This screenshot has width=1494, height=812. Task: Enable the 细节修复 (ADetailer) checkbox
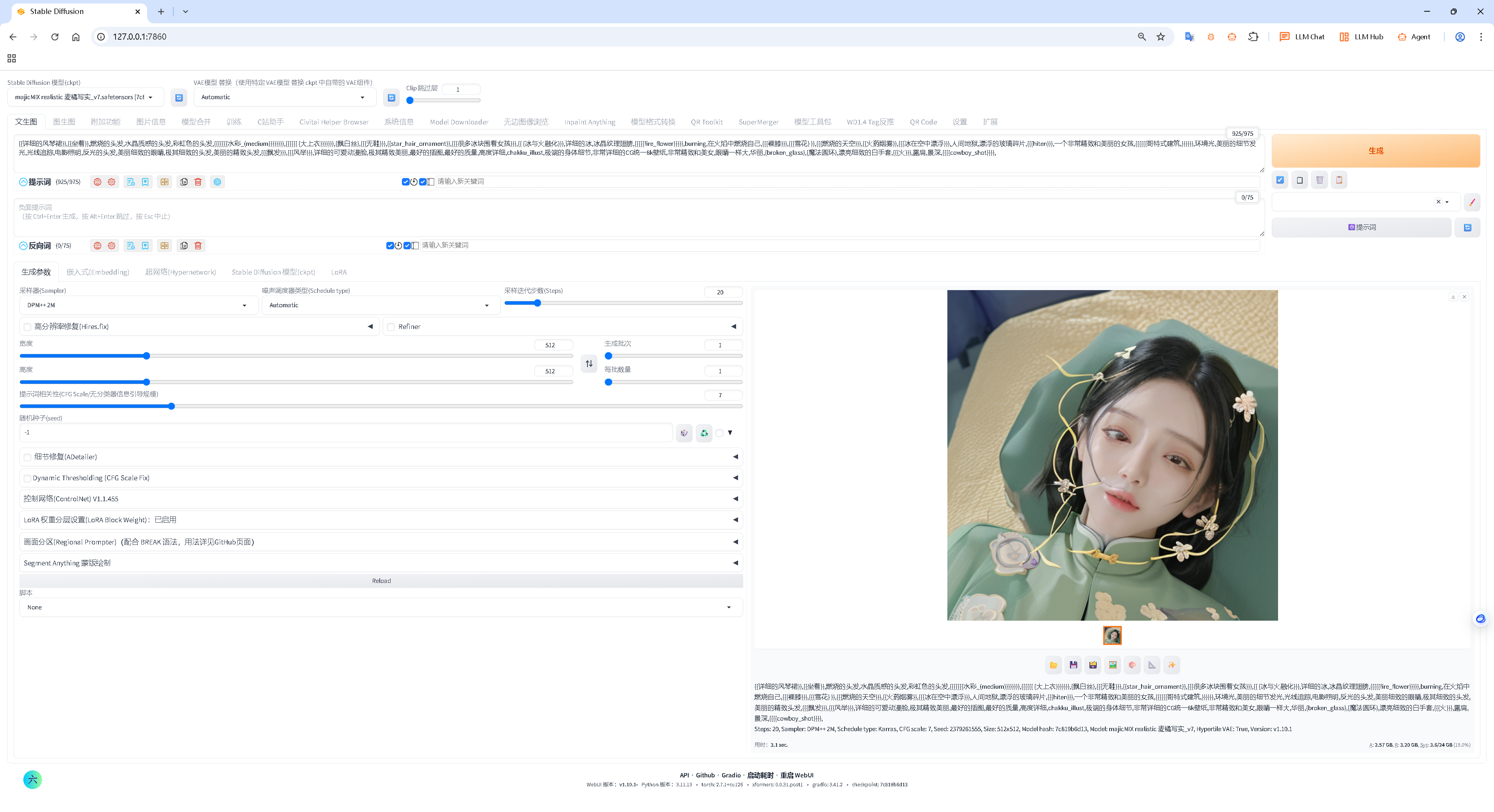pyautogui.click(x=27, y=457)
